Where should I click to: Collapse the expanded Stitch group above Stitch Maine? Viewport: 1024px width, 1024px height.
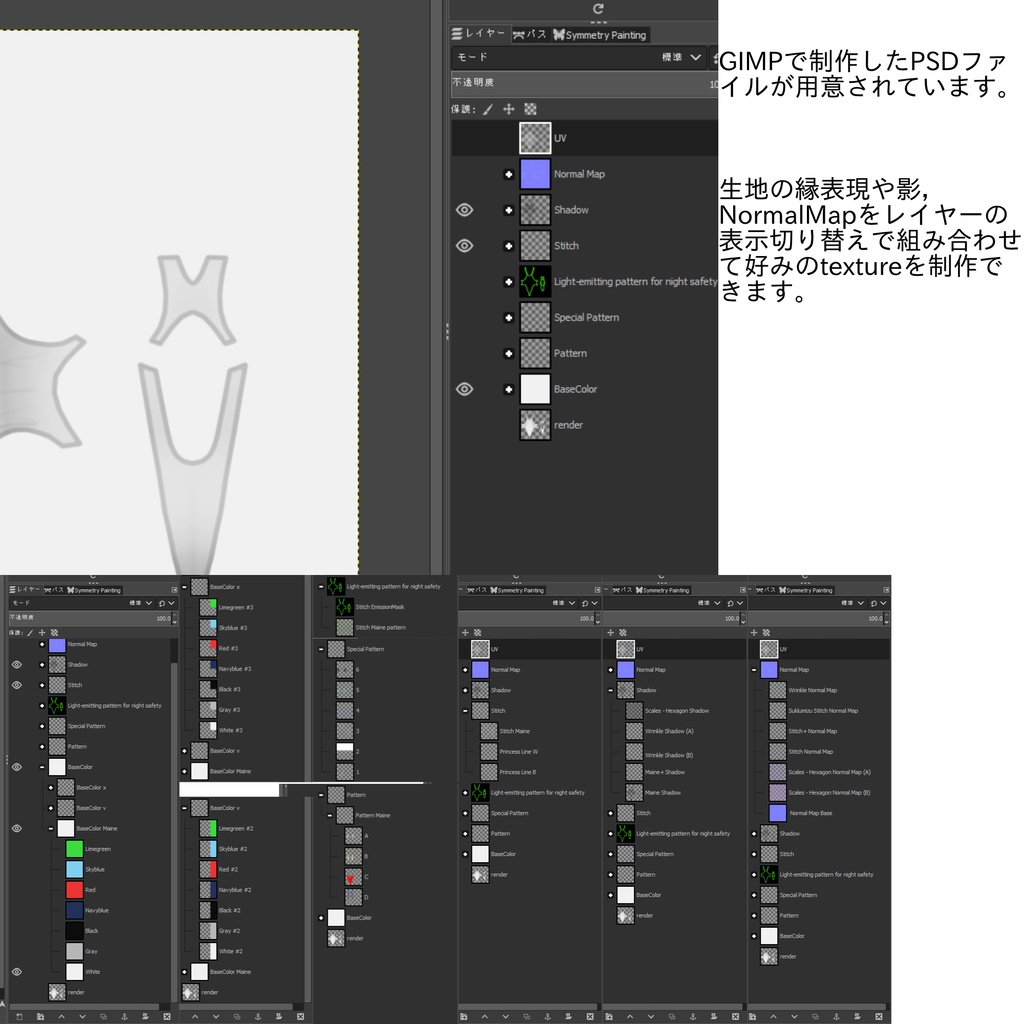click(x=465, y=711)
